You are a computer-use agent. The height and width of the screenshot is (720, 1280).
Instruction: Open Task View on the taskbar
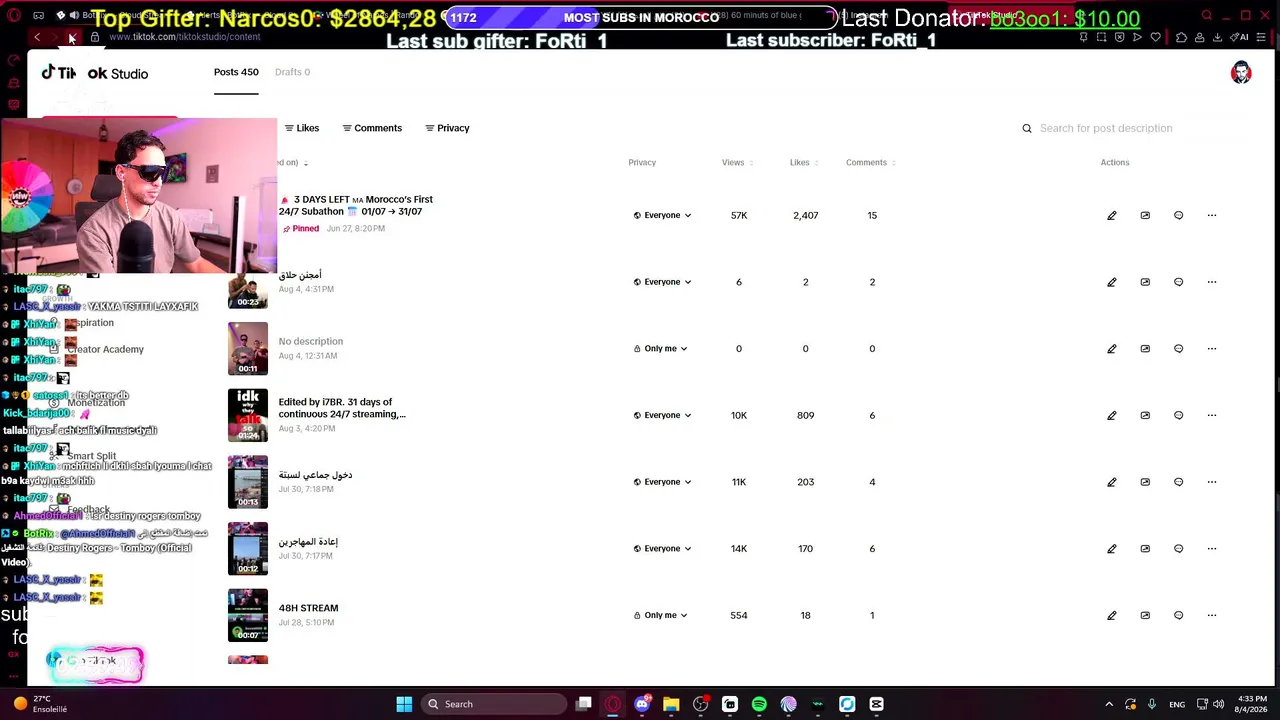point(584,704)
